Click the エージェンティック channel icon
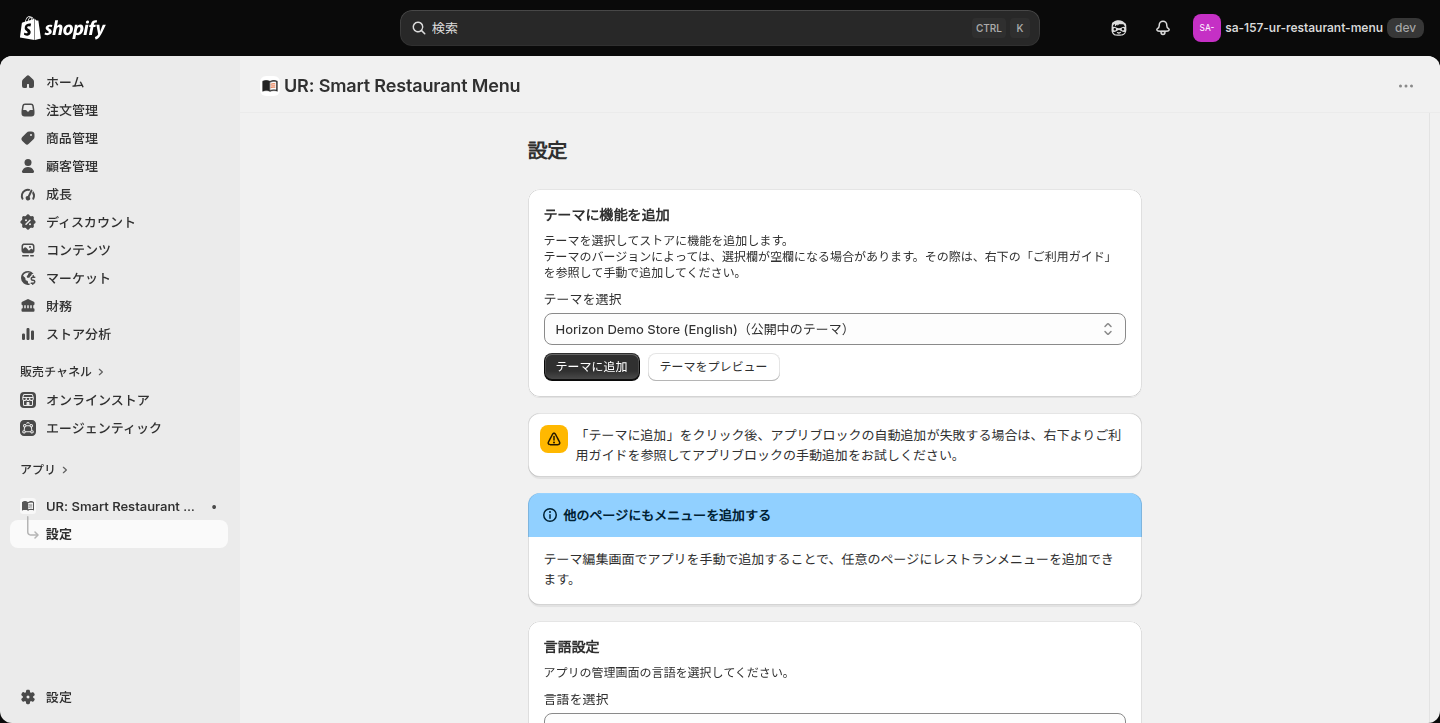 (28, 428)
